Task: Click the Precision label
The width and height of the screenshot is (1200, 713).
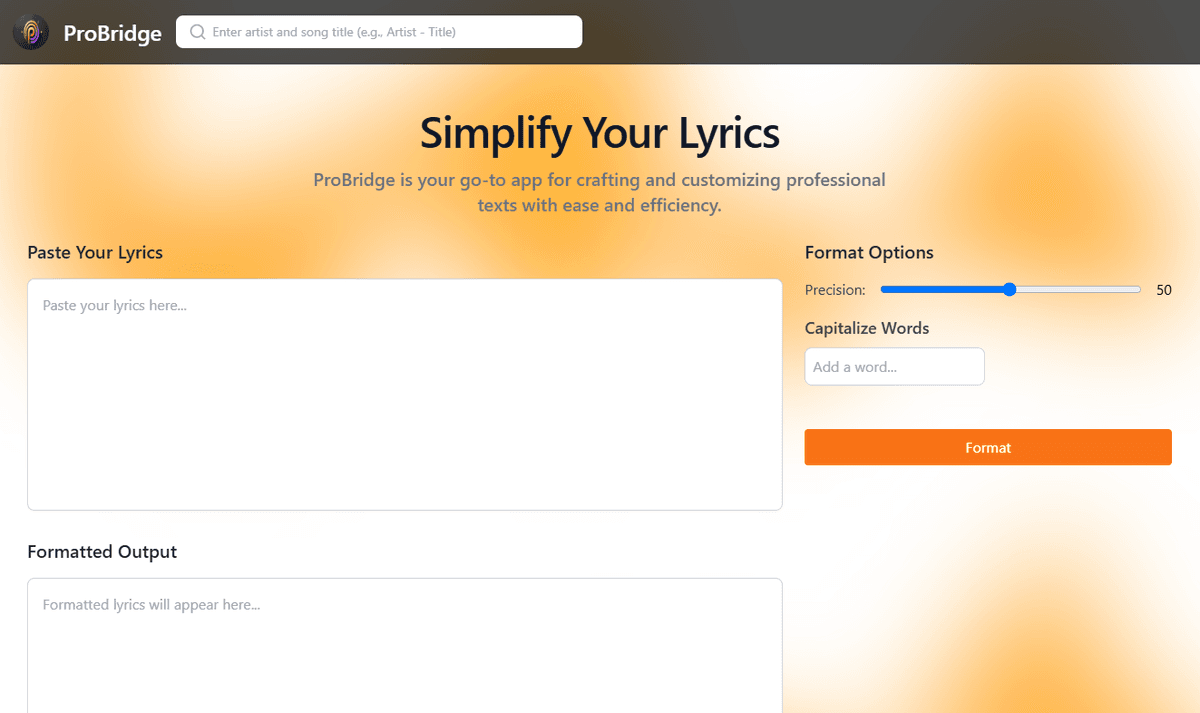Action: pos(835,290)
